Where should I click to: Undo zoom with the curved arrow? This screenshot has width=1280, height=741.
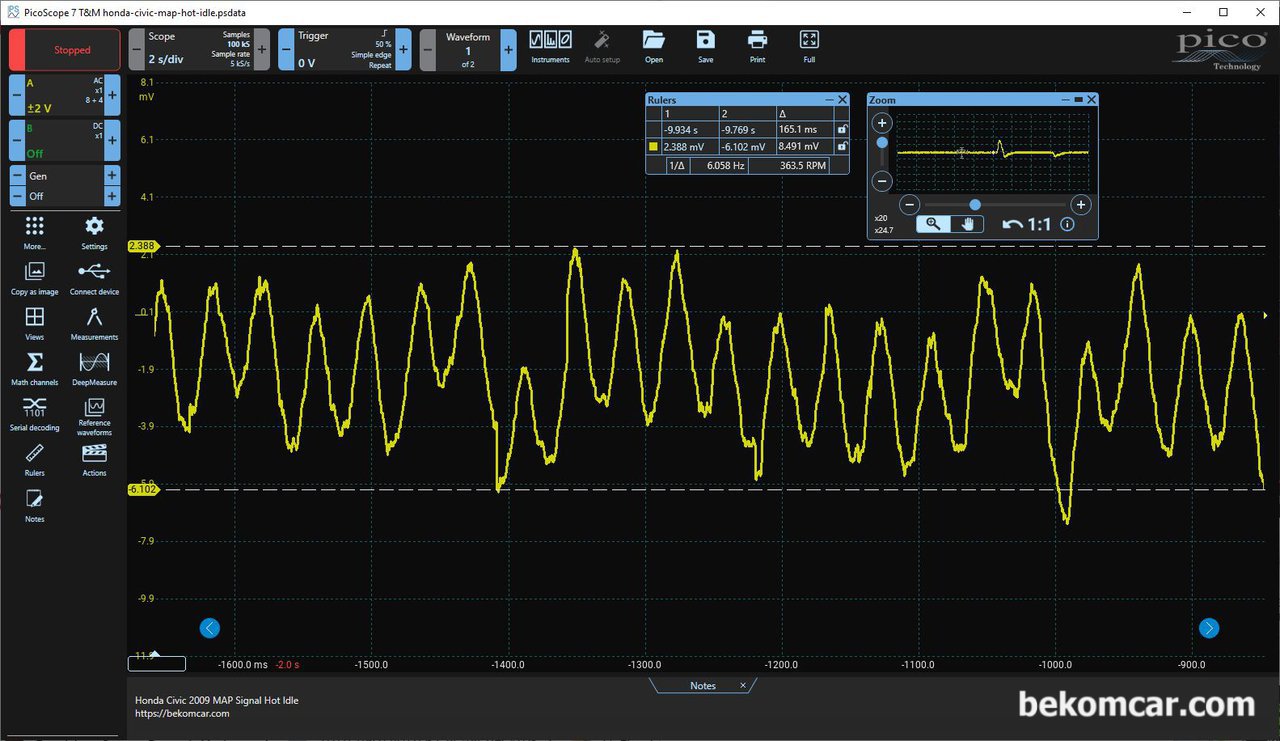click(x=1012, y=225)
